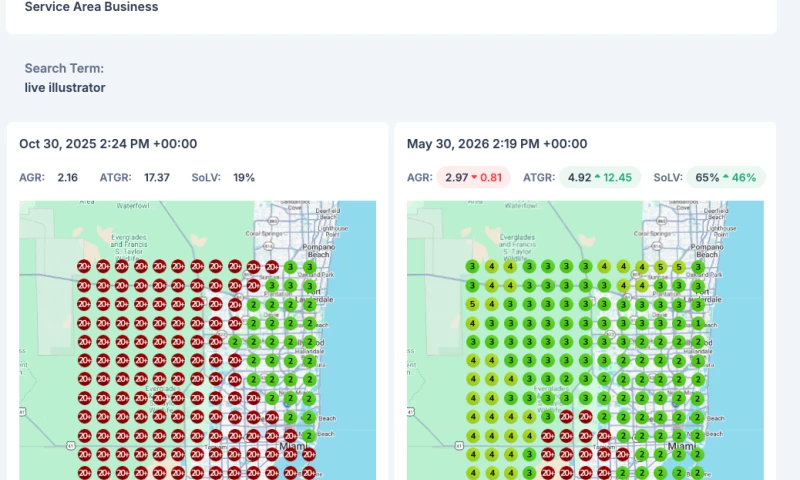Viewport: 800px width, 480px height.
Task: Select the 'live illustrator' search term text
Action: pos(65,88)
